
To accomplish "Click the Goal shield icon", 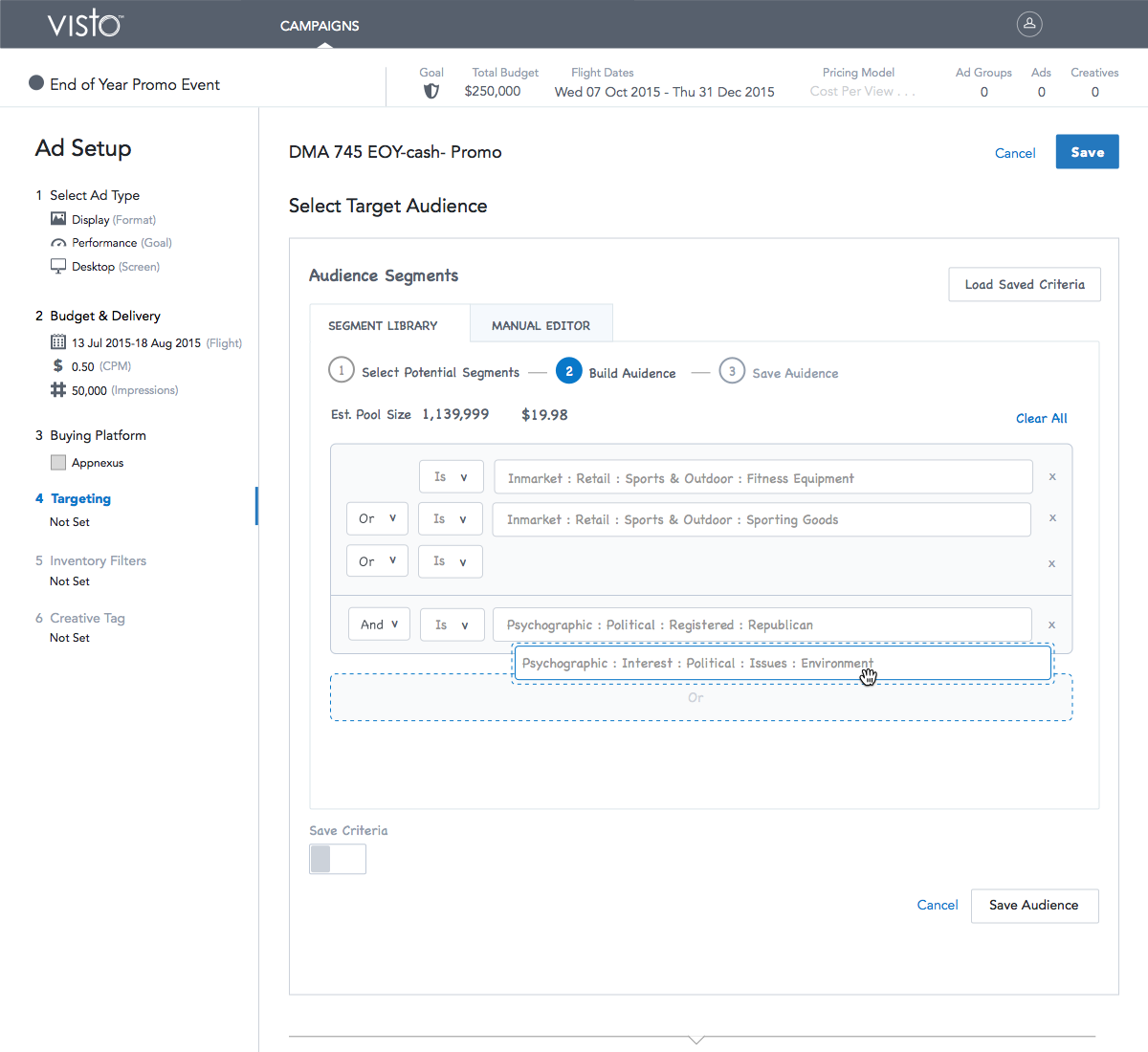I will pyautogui.click(x=431, y=91).
